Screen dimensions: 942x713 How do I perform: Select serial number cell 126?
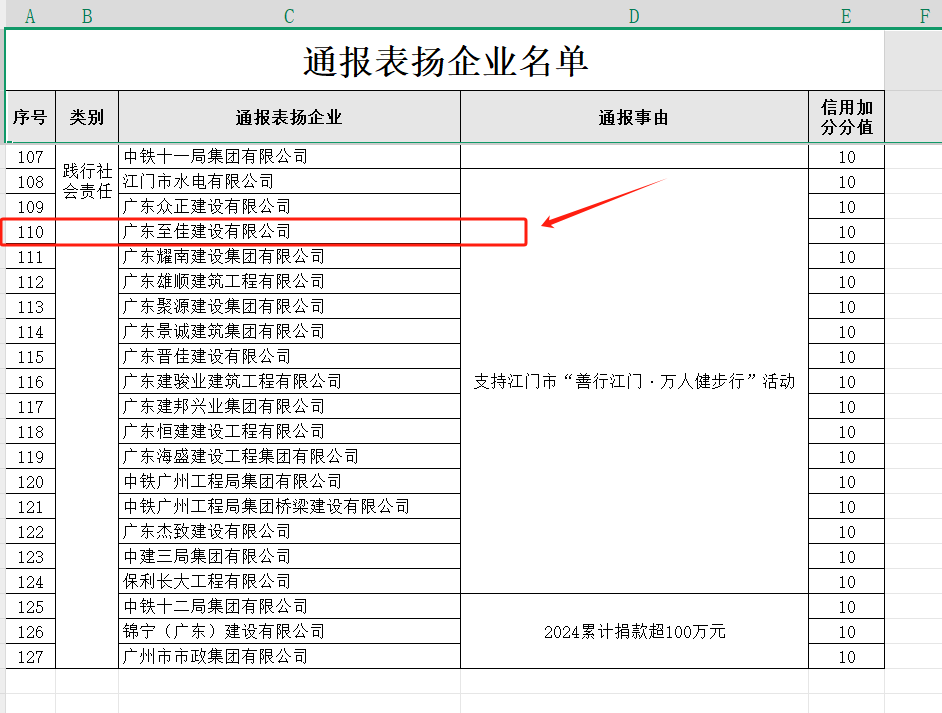pyautogui.click(x=30, y=632)
